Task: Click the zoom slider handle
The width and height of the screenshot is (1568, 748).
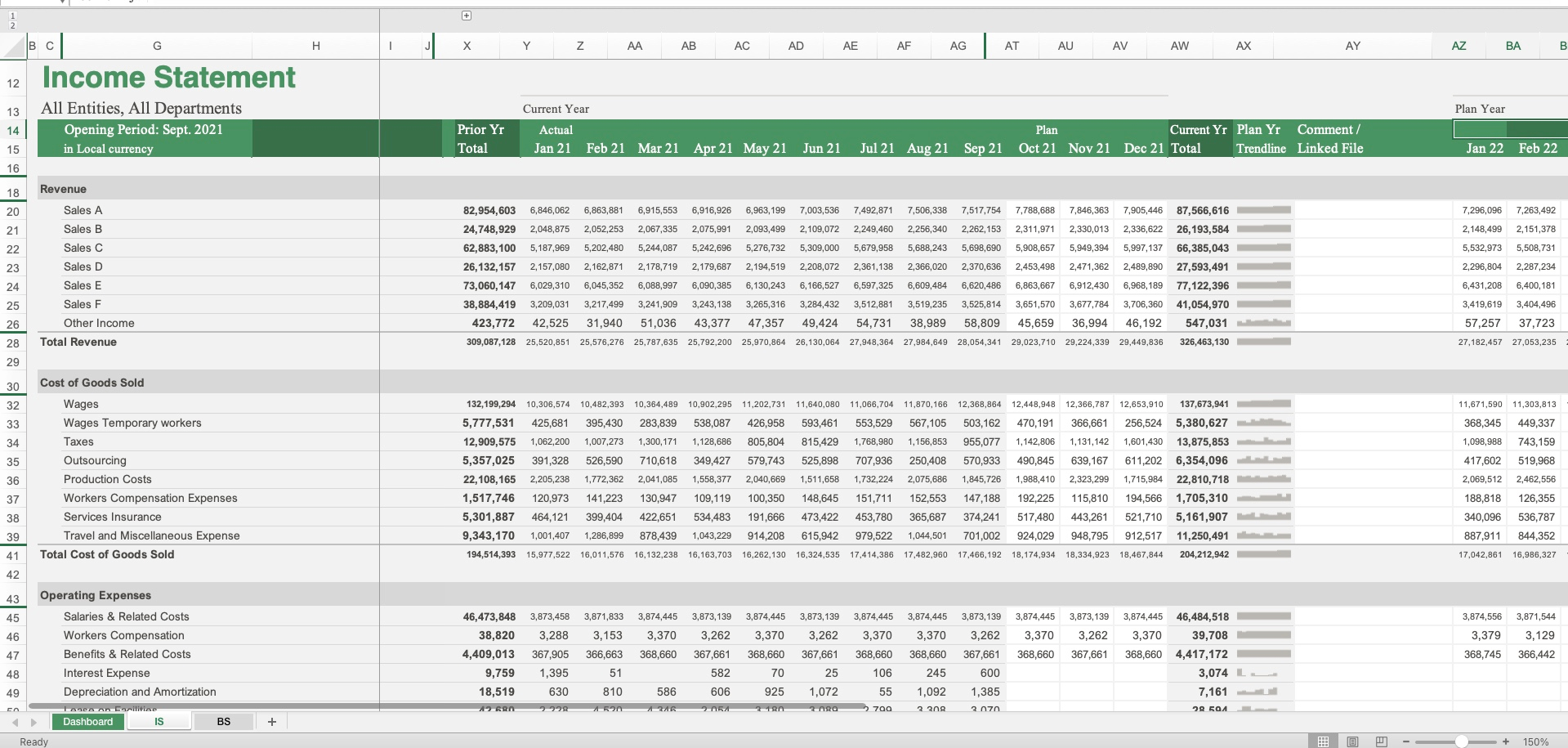Action: pos(1463,741)
